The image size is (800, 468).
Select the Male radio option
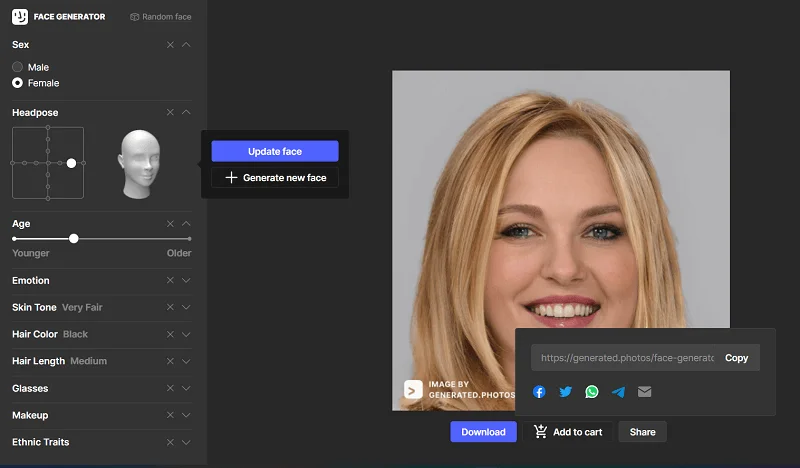(17, 67)
